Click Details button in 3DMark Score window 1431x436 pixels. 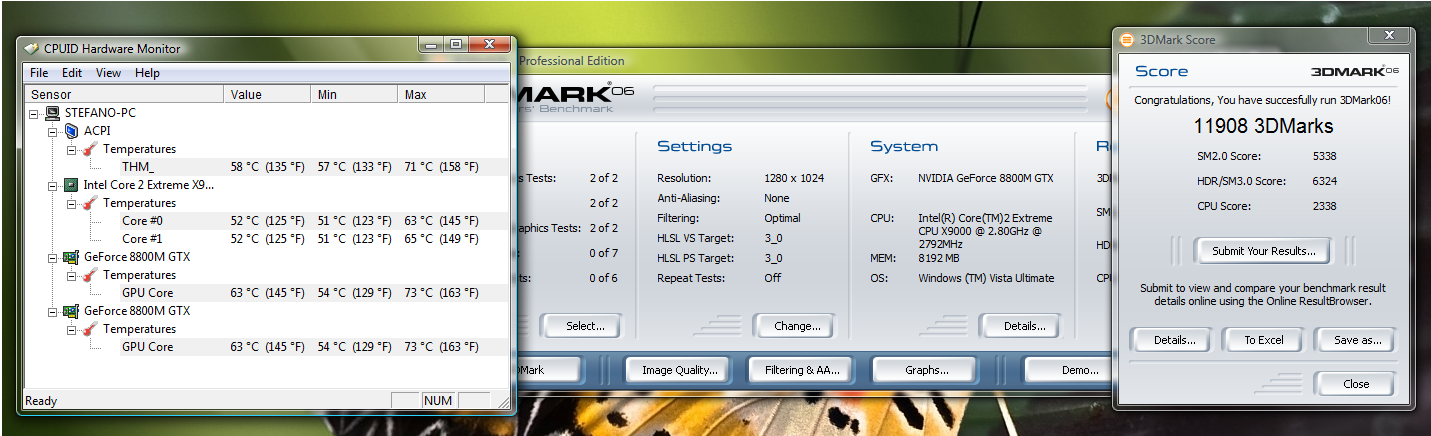[x=1174, y=340]
